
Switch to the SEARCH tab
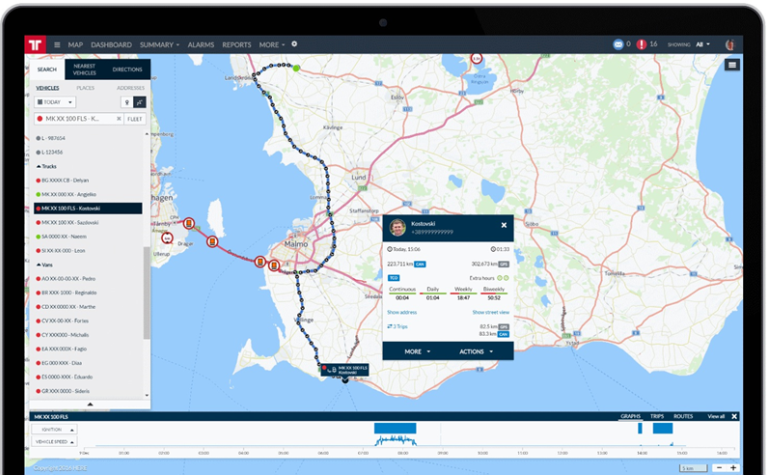coord(47,69)
